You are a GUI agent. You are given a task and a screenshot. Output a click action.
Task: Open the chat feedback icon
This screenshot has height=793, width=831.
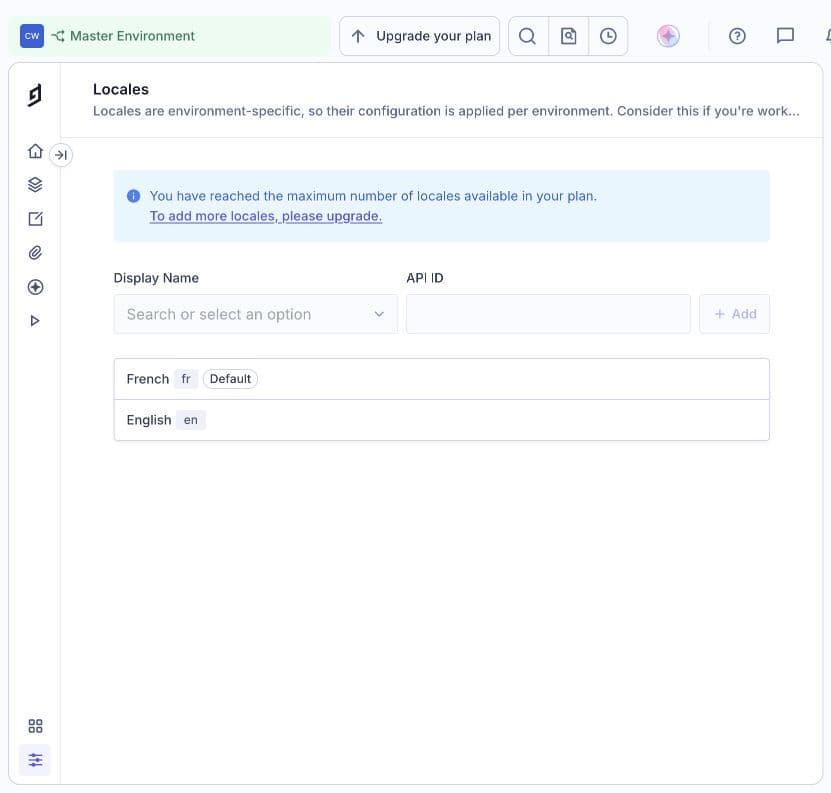click(785, 36)
